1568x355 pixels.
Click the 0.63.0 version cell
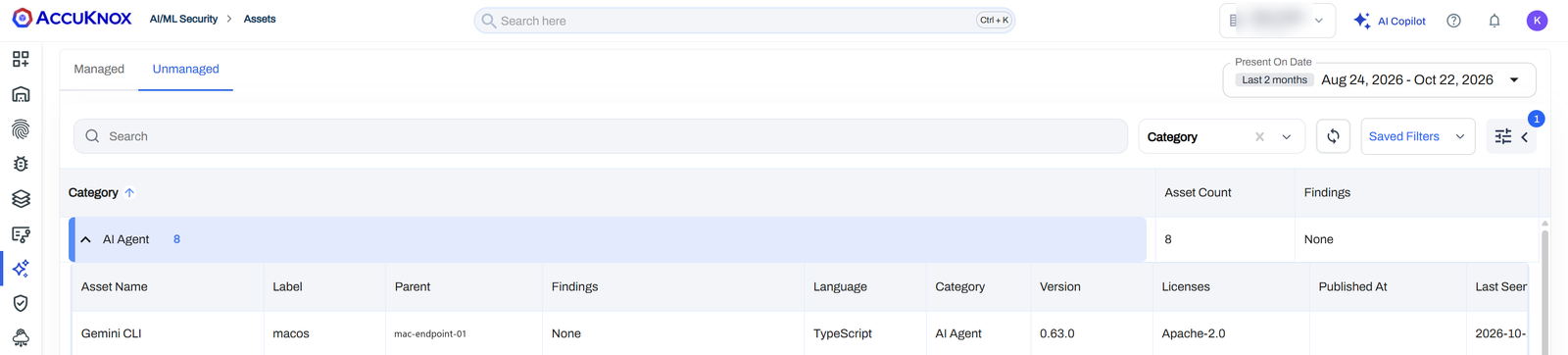pos(1057,333)
